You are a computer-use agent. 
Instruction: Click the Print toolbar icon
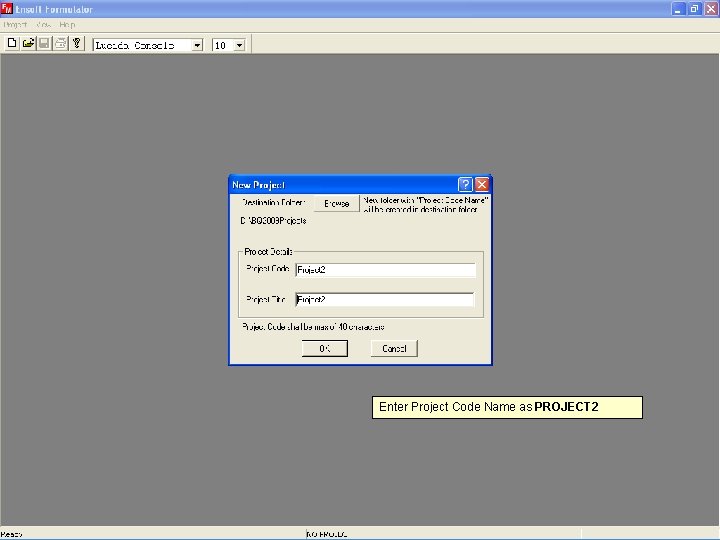[x=60, y=44]
